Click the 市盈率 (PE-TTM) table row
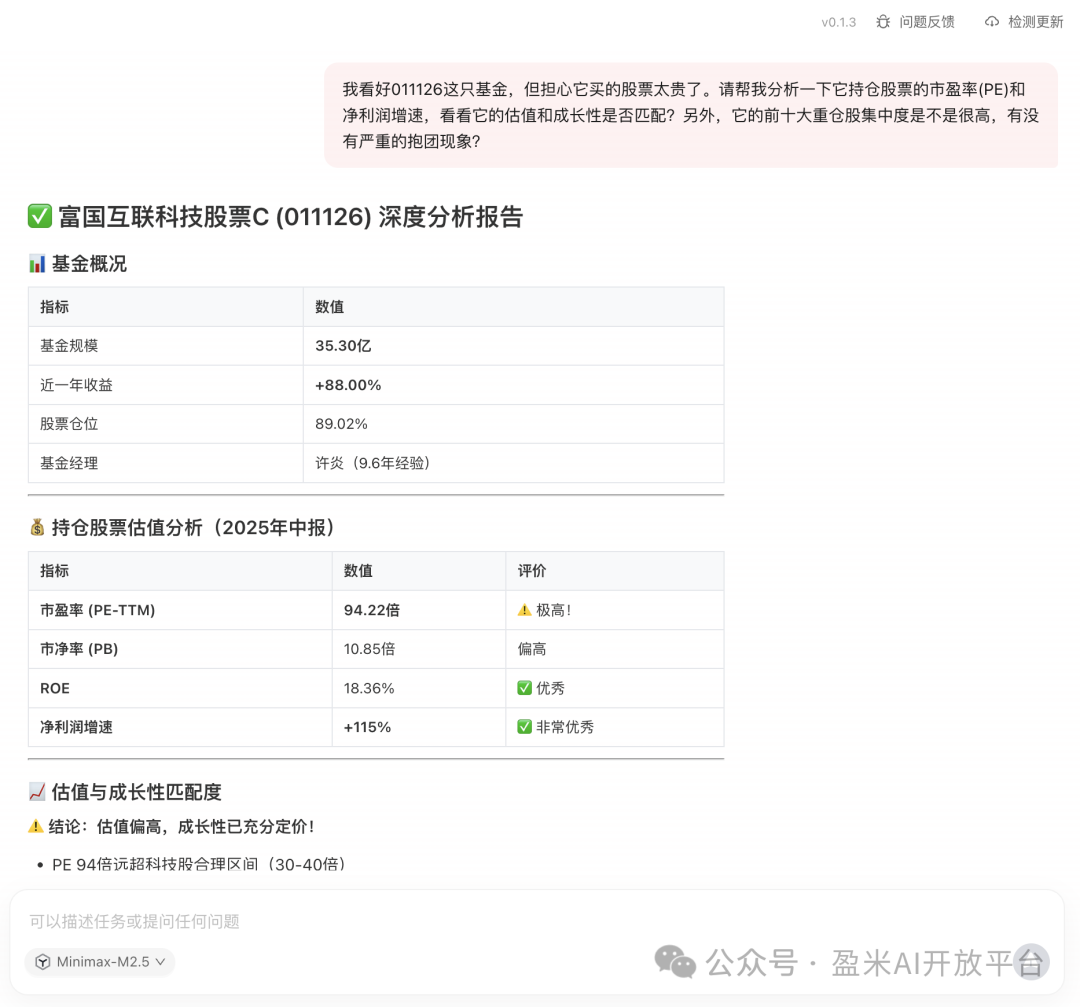This screenshot has width=1080, height=1007. (x=375, y=609)
